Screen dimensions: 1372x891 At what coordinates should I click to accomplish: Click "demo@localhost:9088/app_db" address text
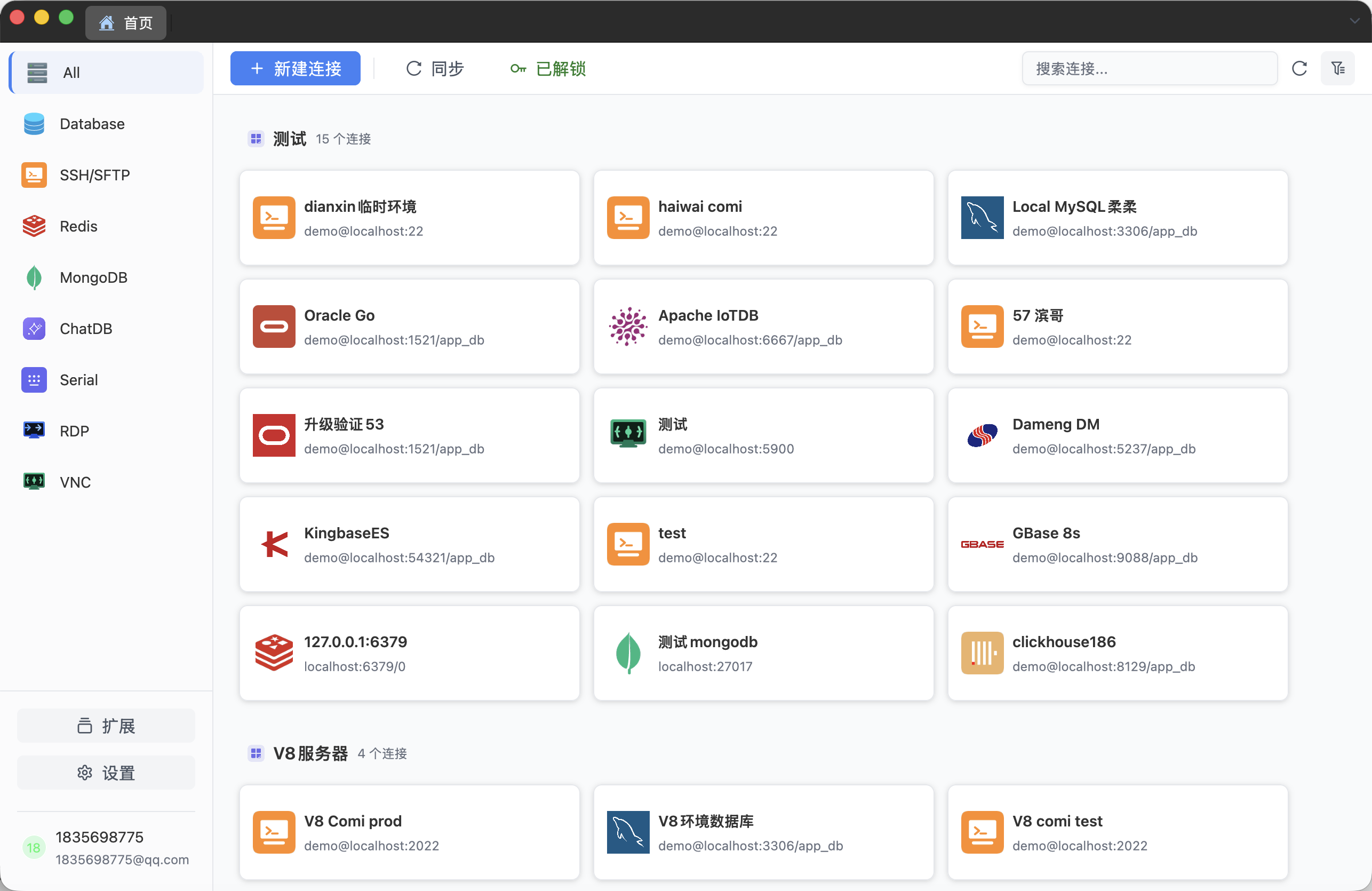(x=1105, y=558)
